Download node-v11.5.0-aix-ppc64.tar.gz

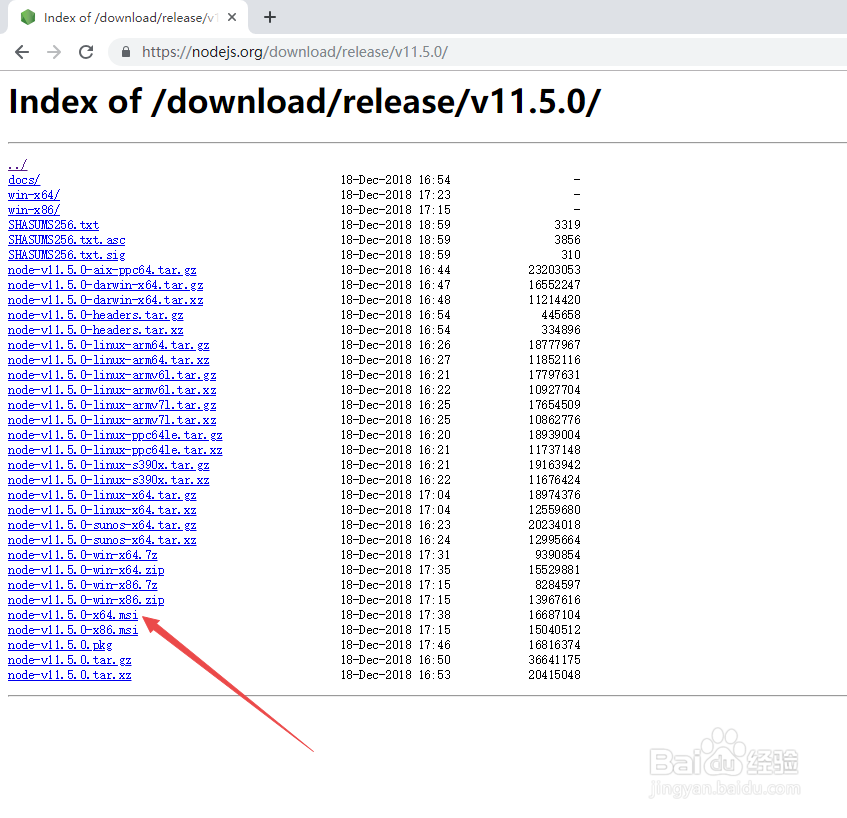pos(102,270)
